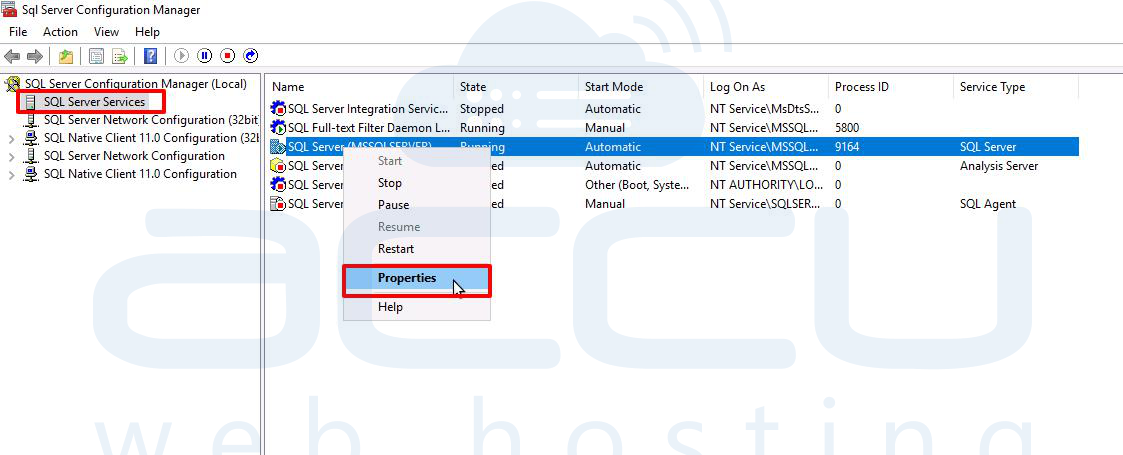Select SQL Server Services in the tree
Viewport: 1123px width, 455px height.
95,102
